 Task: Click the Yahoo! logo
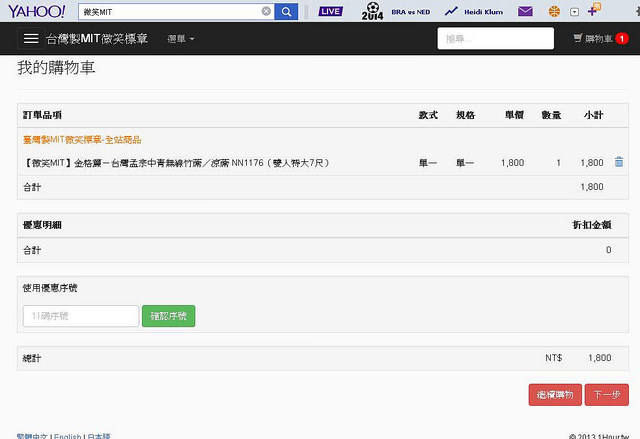click(36, 11)
